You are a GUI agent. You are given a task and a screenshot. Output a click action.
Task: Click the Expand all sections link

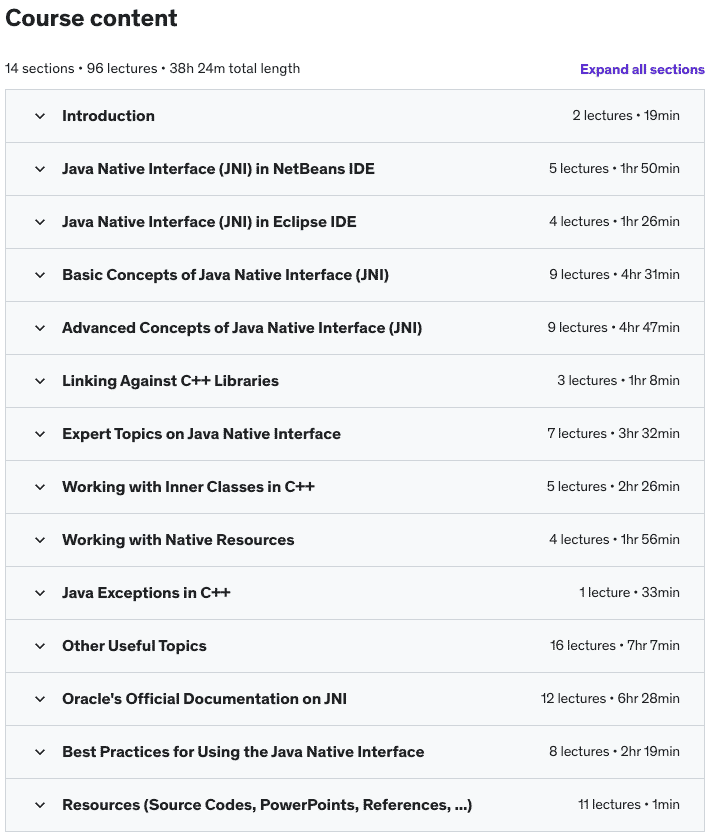[642, 70]
